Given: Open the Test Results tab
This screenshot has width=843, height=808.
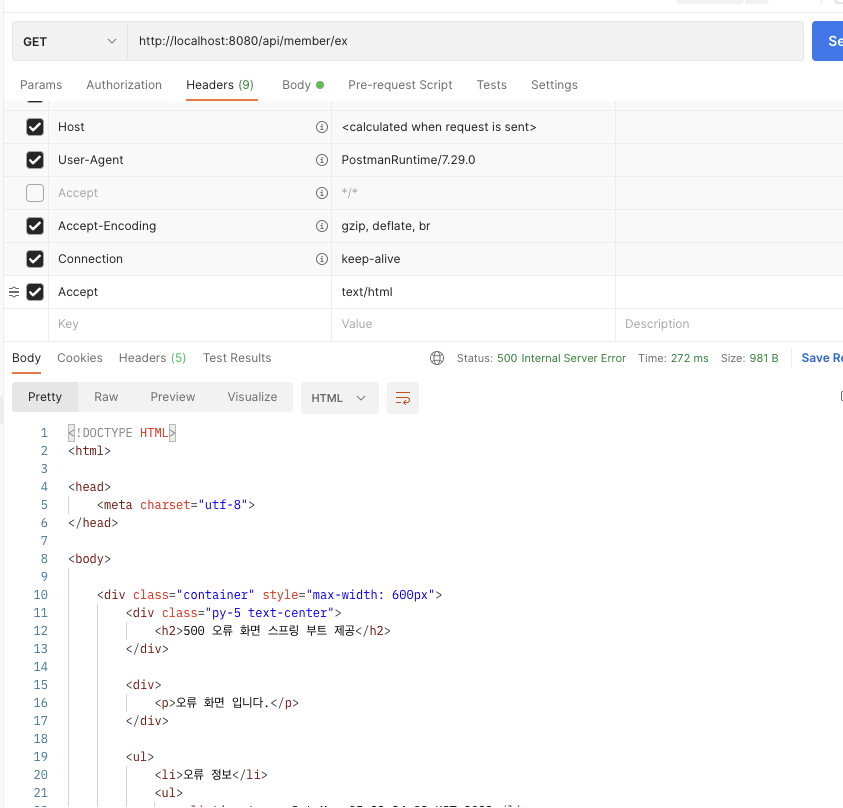Looking at the screenshot, I should point(237,358).
